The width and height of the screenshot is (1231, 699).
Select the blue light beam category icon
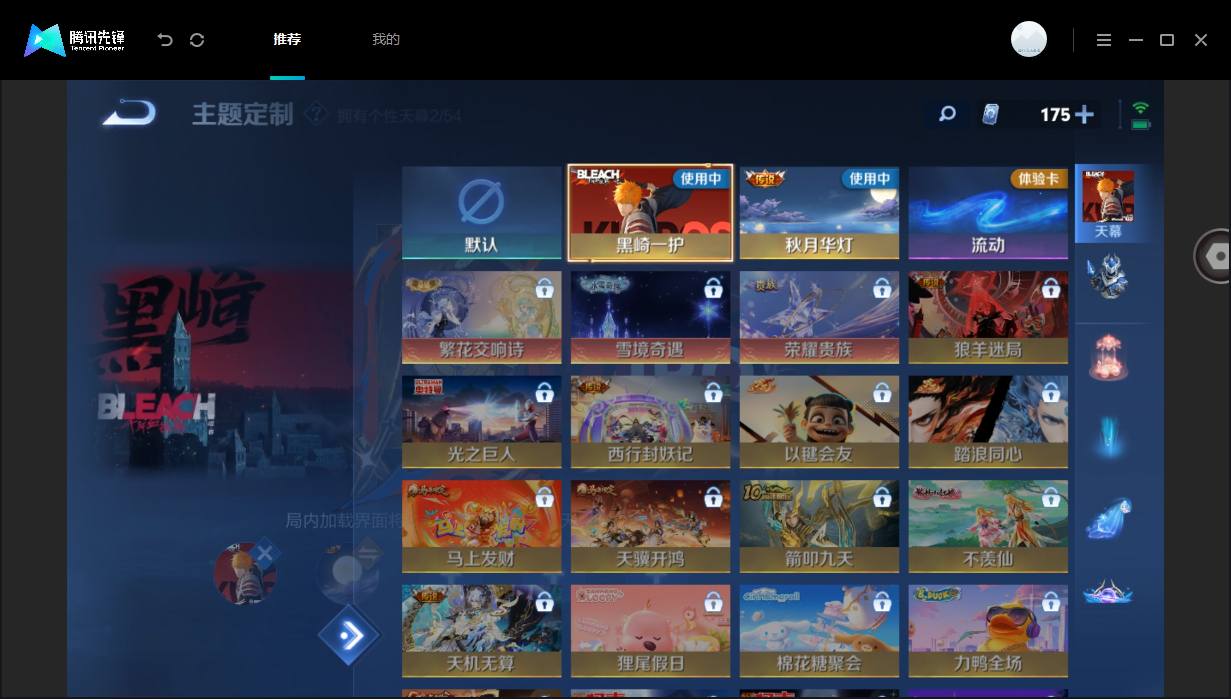click(x=1108, y=437)
